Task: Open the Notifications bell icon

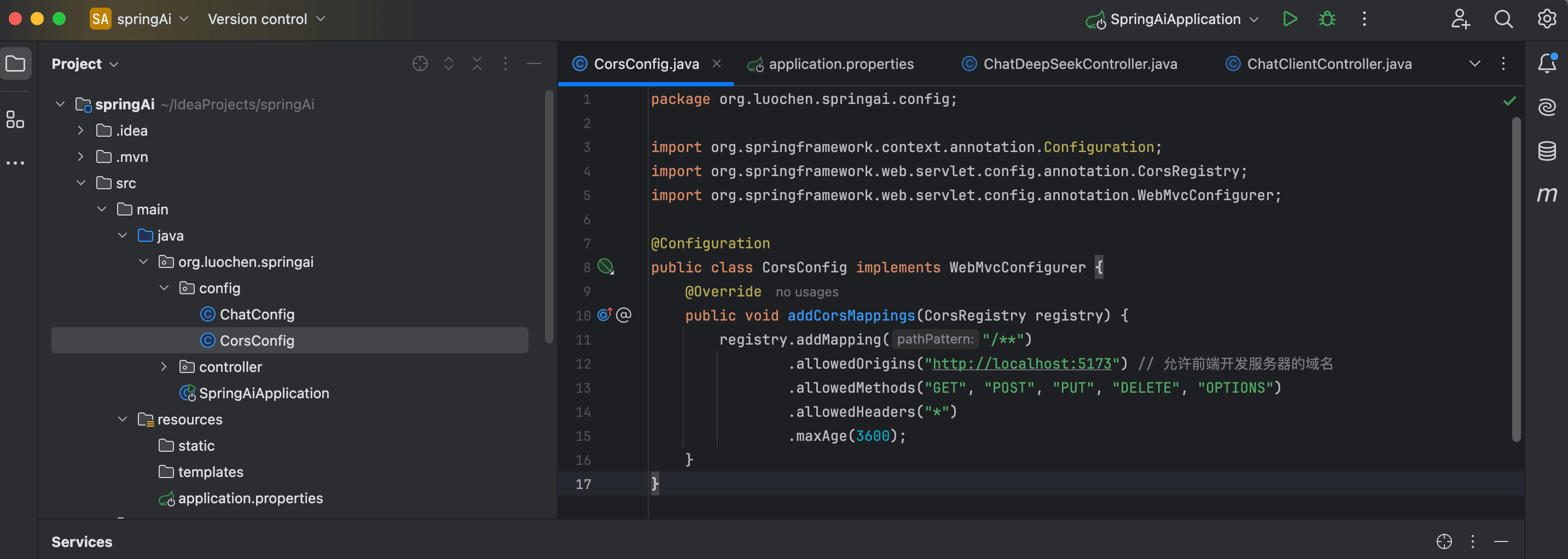Action: click(x=1546, y=63)
